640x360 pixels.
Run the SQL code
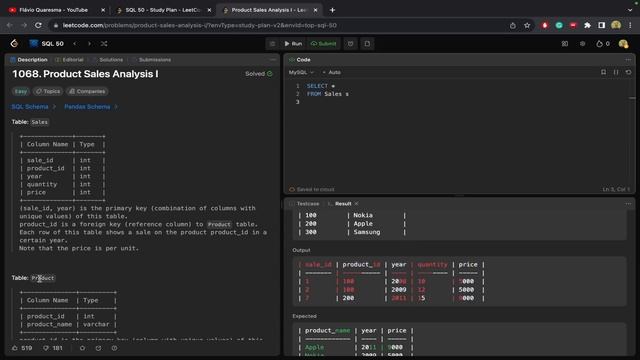293,43
